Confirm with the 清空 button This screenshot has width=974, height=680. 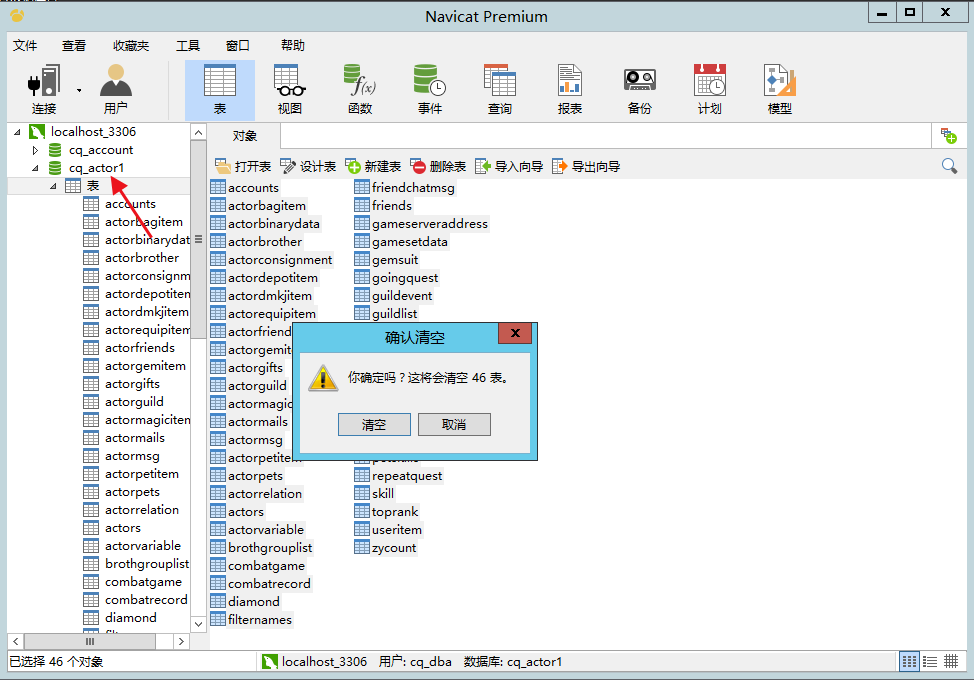click(x=374, y=425)
